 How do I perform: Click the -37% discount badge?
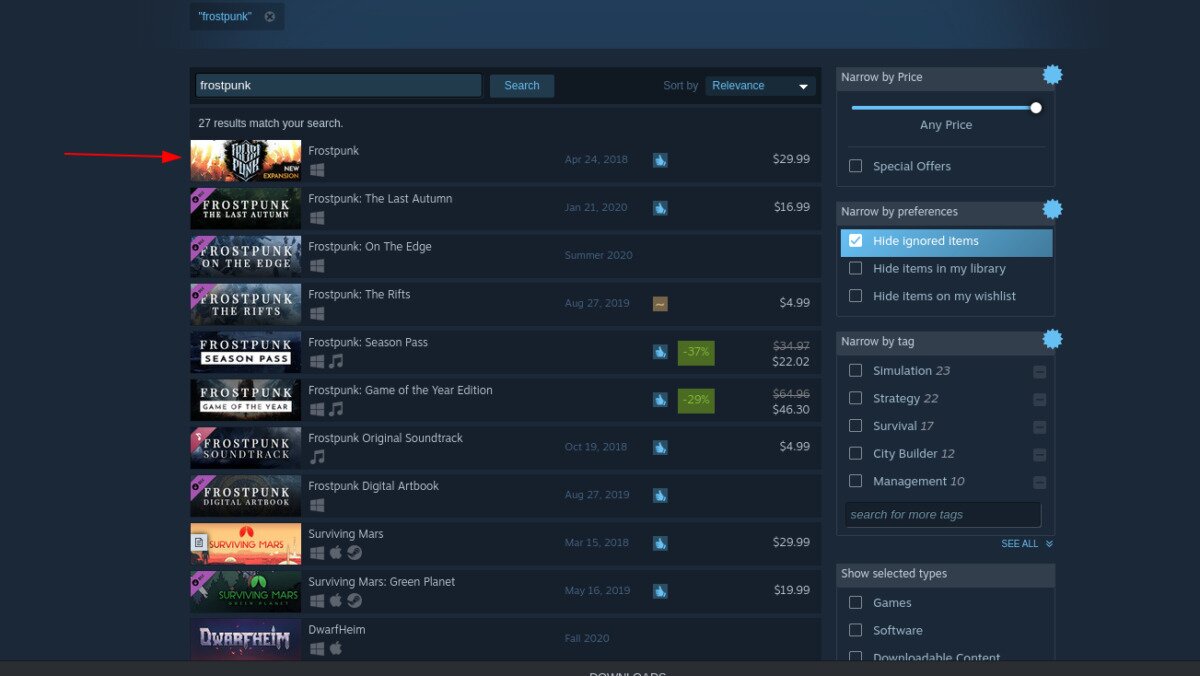tap(696, 352)
